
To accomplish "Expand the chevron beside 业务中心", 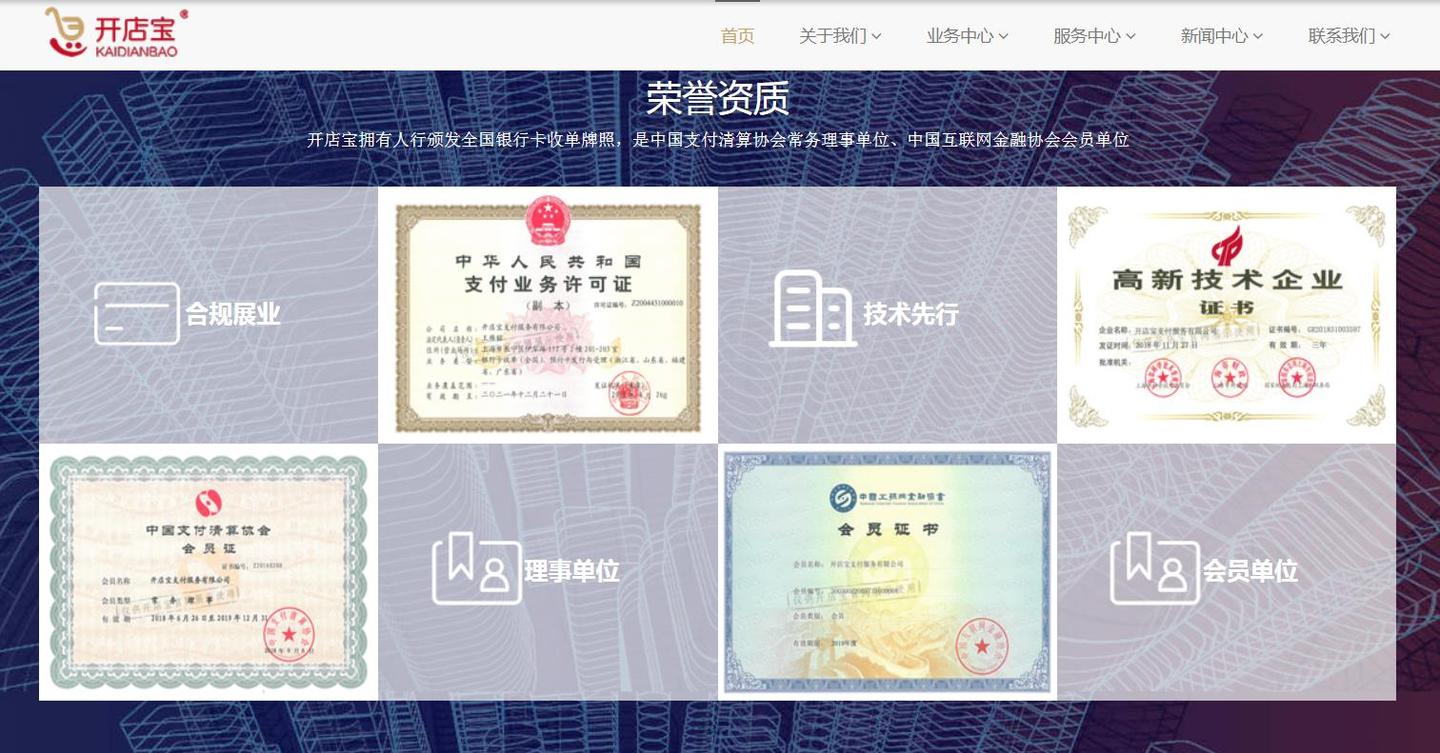I will click(1004, 37).
